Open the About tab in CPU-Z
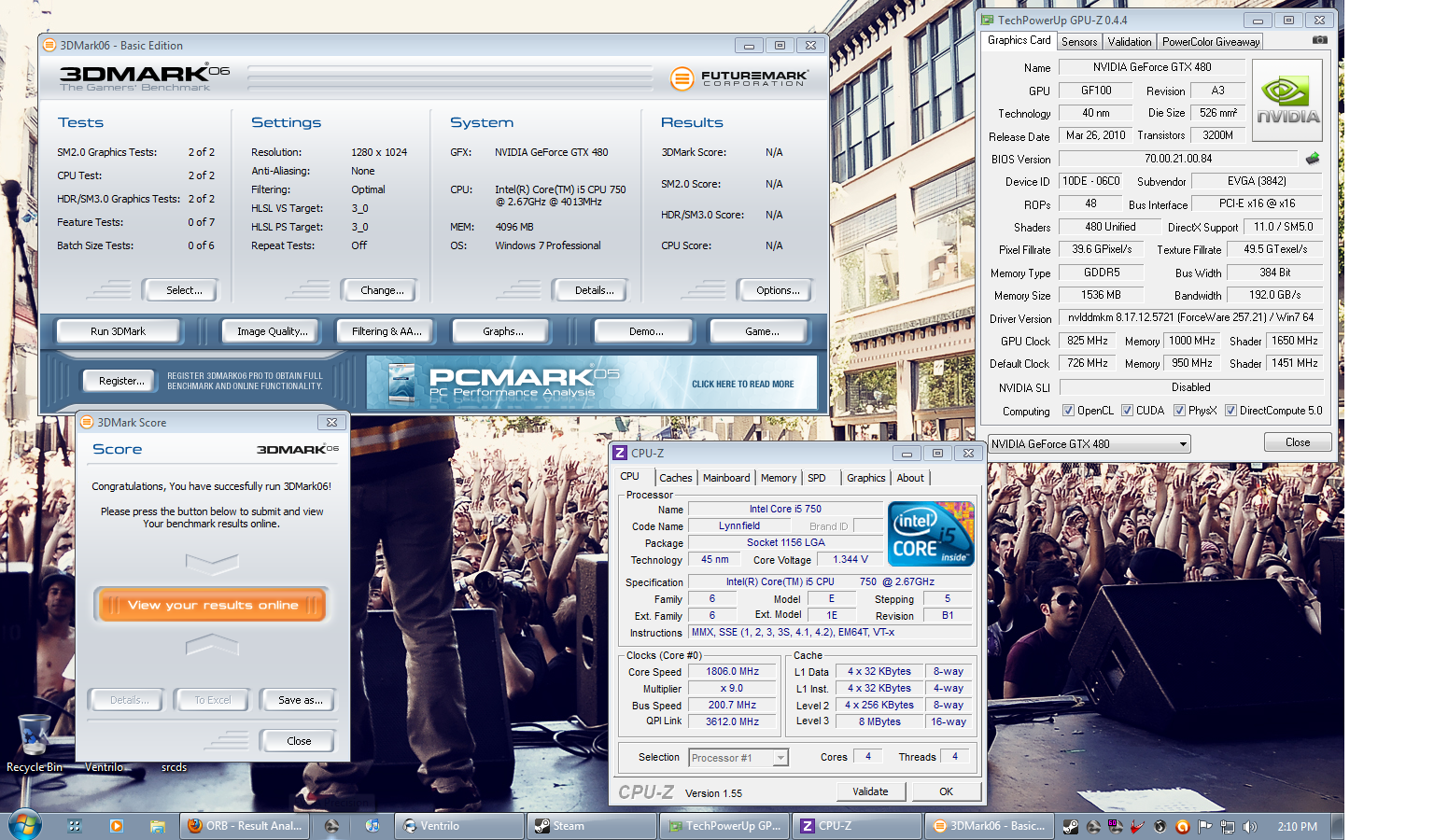1434x840 pixels. [910, 478]
